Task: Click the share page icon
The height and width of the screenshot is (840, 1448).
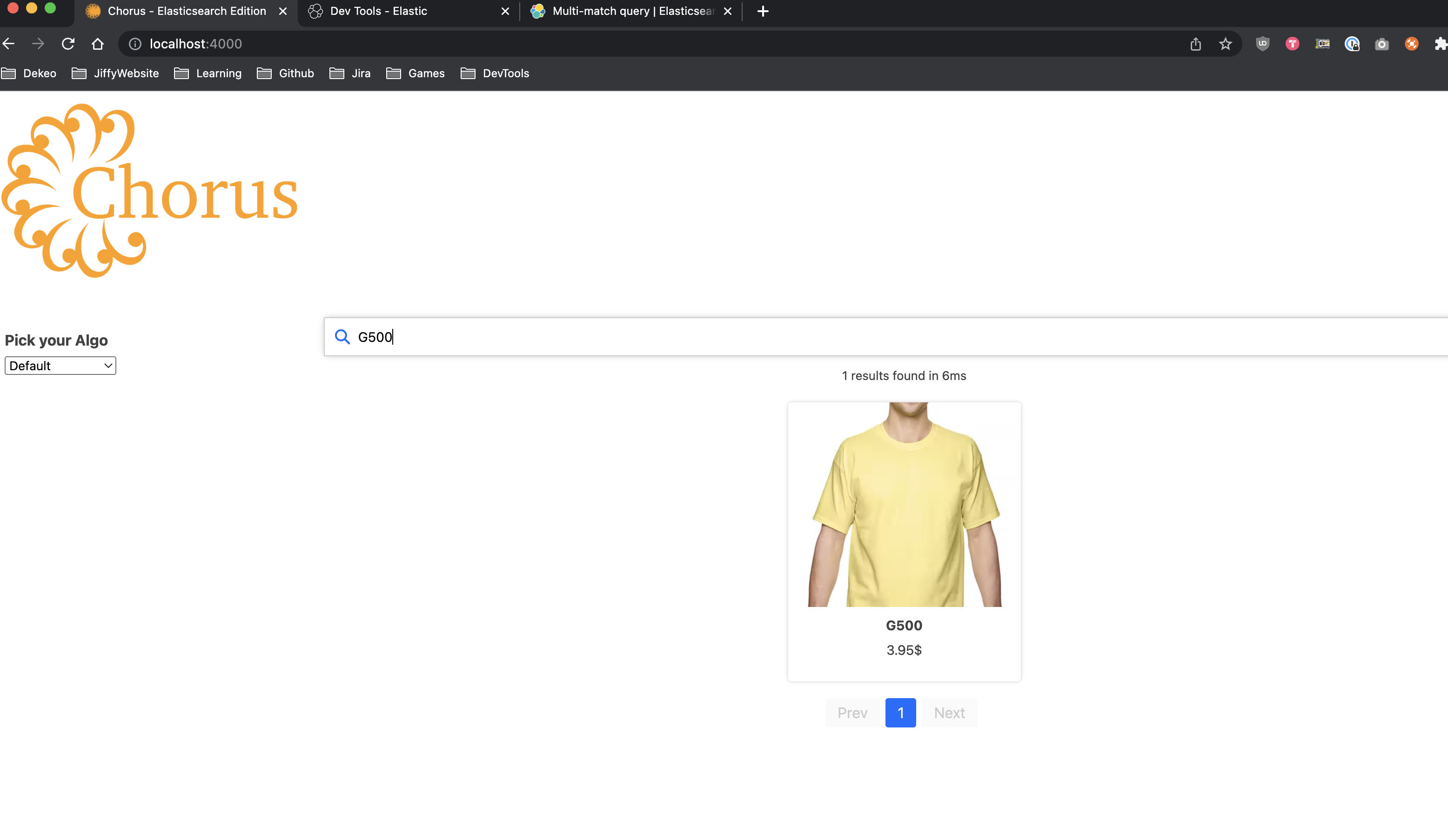Action: point(1196,44)
